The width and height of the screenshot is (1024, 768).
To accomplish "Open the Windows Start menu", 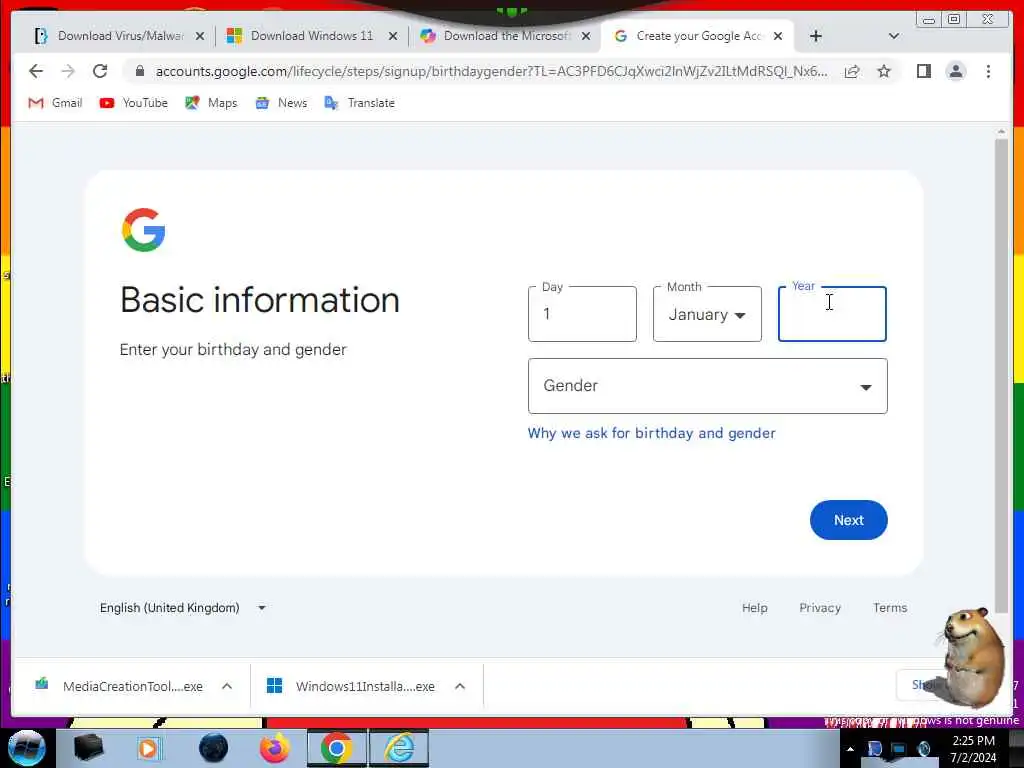I will tap(26, 748).
